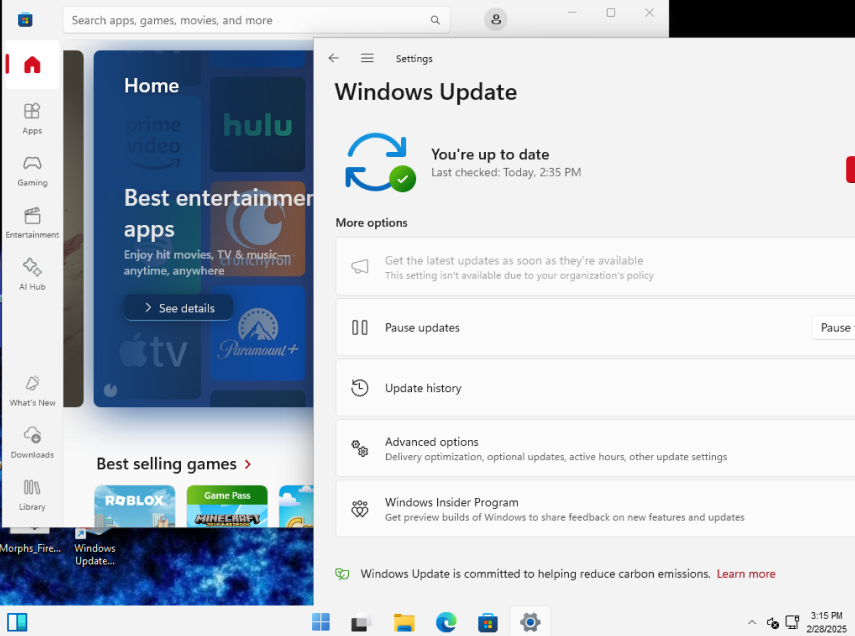Open the Paramount+ tile in Store banner

point(257,333)
